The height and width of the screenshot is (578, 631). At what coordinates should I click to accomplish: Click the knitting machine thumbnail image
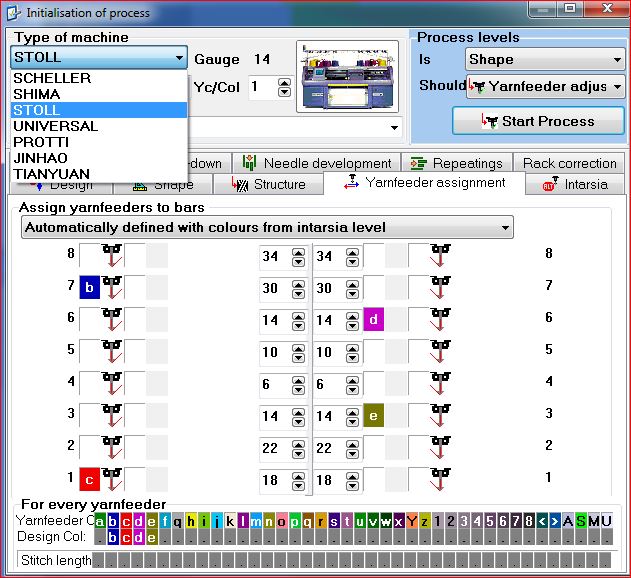(x=348, y=76)
